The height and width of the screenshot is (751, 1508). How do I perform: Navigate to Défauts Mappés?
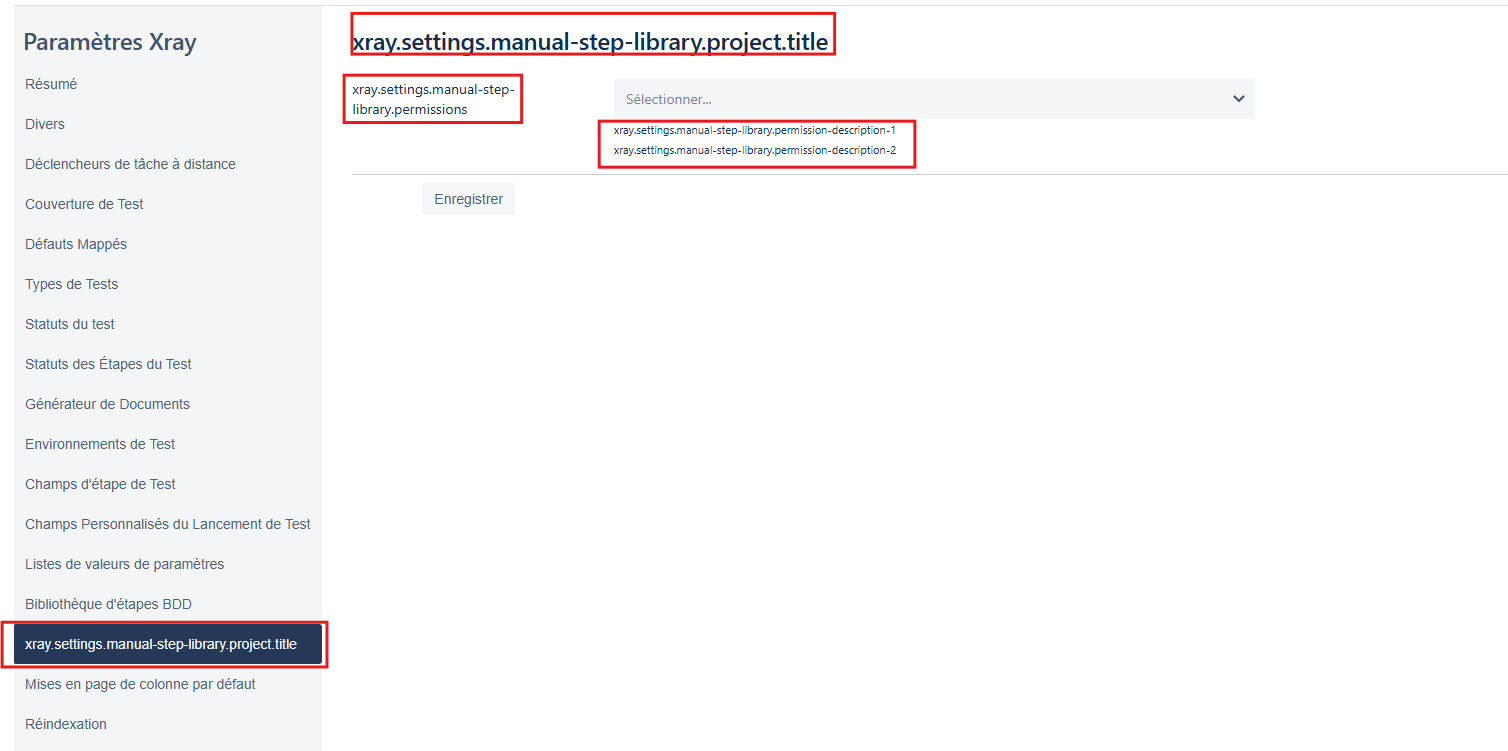pos(76,244)
